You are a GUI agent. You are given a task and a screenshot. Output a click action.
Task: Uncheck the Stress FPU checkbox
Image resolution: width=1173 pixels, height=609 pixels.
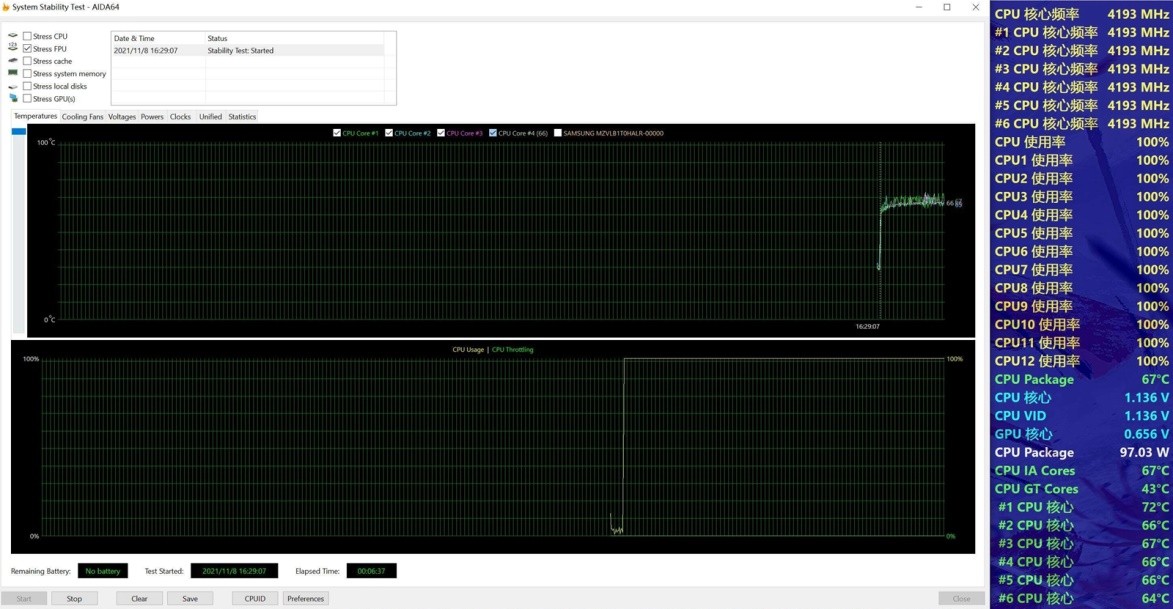tap(27, 49)
